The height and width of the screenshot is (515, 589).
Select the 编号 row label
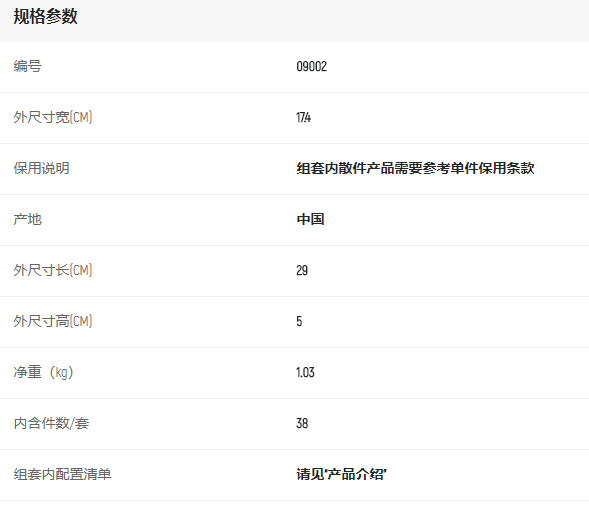pos(27,66)
